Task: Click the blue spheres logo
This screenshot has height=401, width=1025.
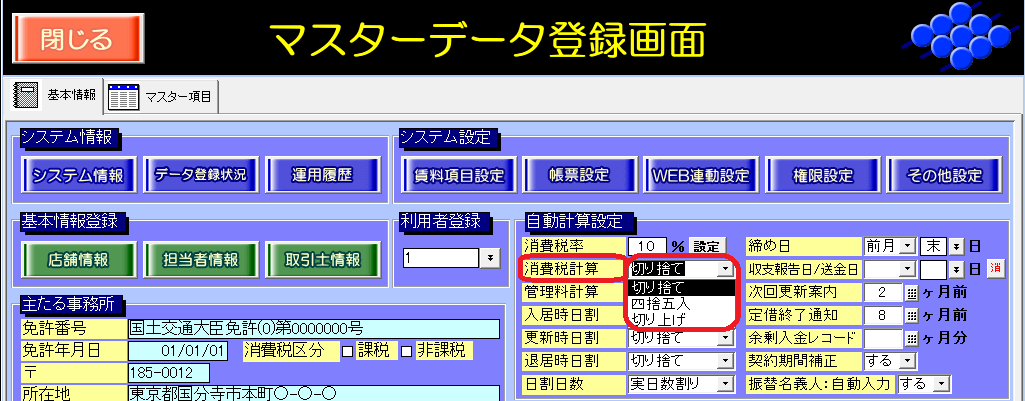Action: (961, 36)
